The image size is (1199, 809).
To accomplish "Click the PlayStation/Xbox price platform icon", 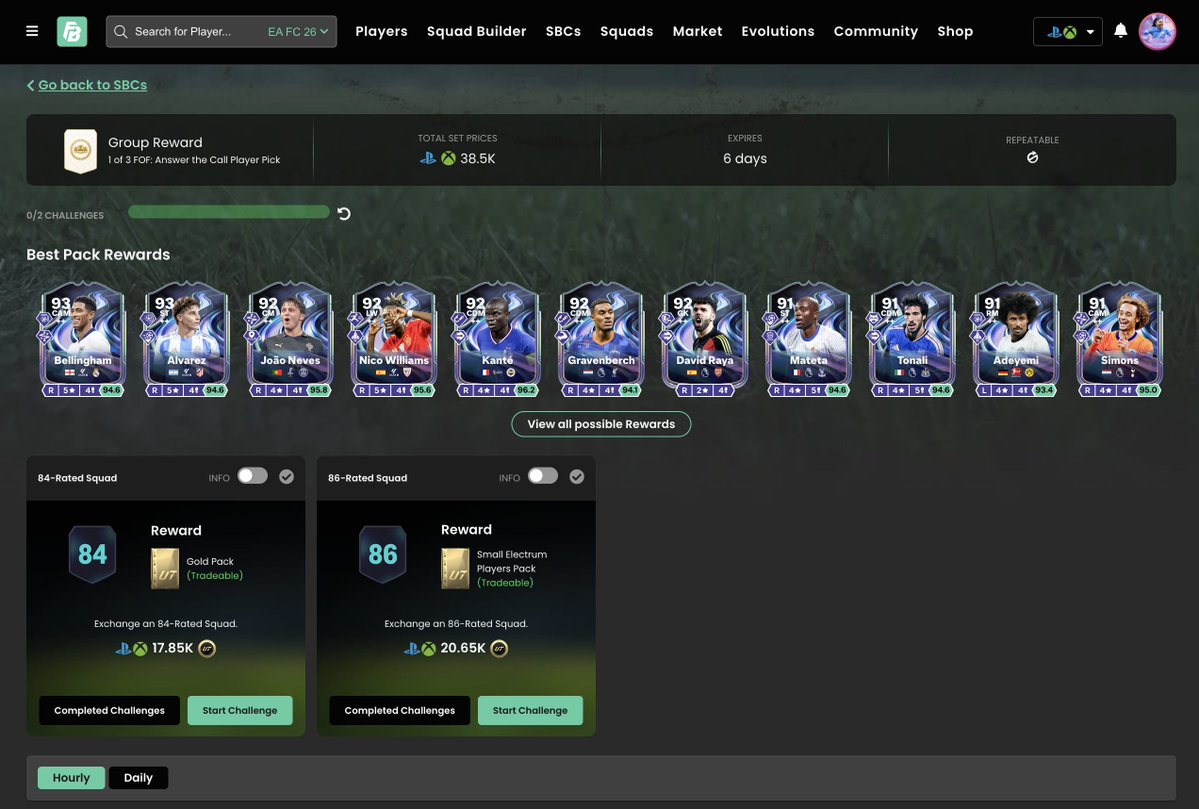I will (x=433, y=156).
